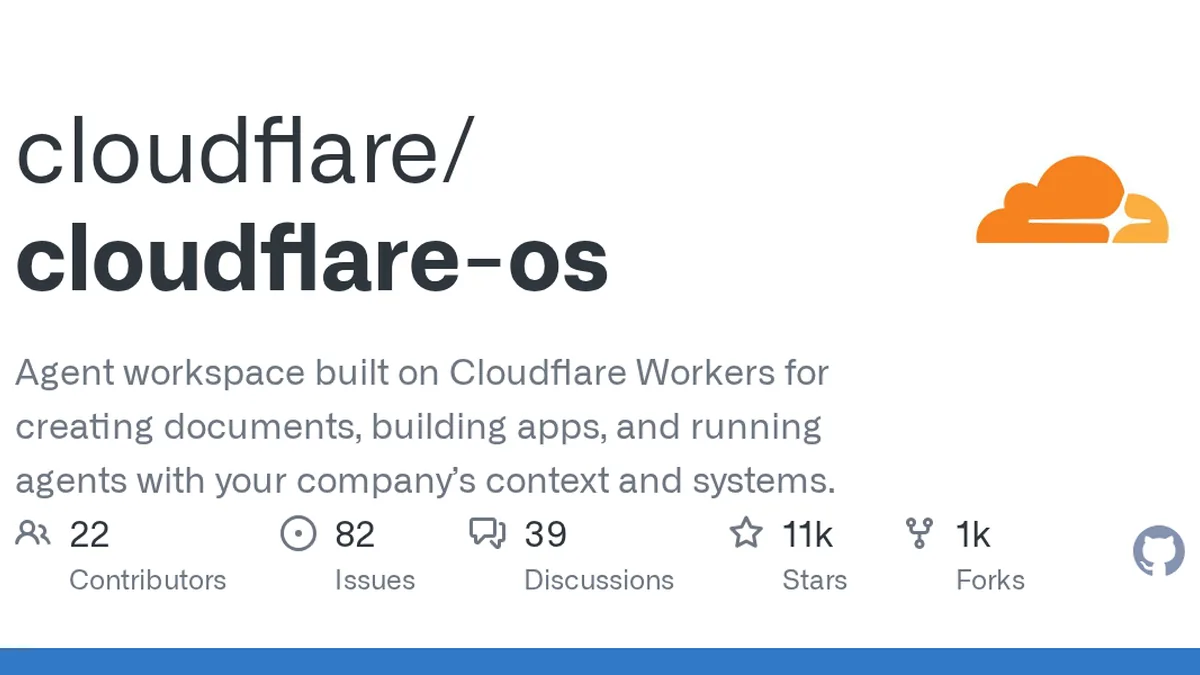Click the 'agents with your company's context' line
Viewport: 1200px width, 675px height.
coord(425,481)
